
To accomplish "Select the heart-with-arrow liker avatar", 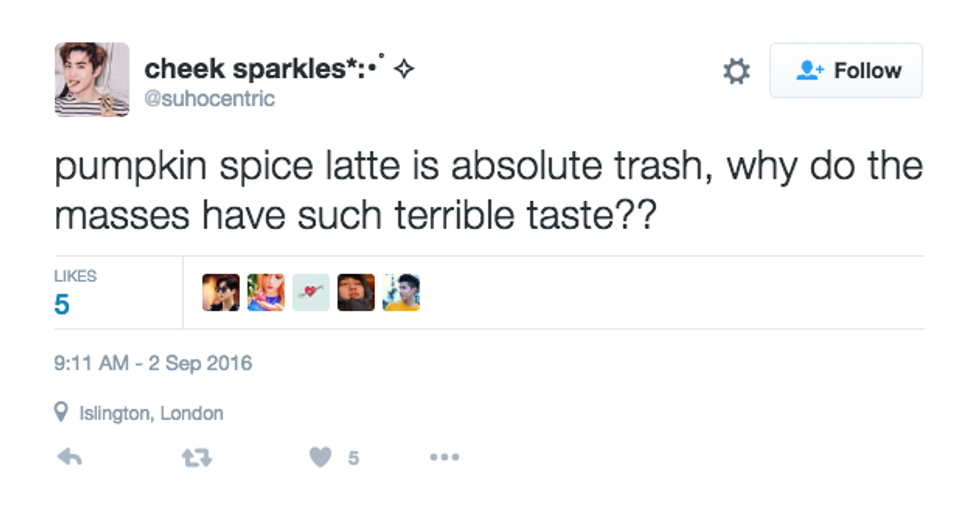I will pyautogui.click(x=311, y=292).
